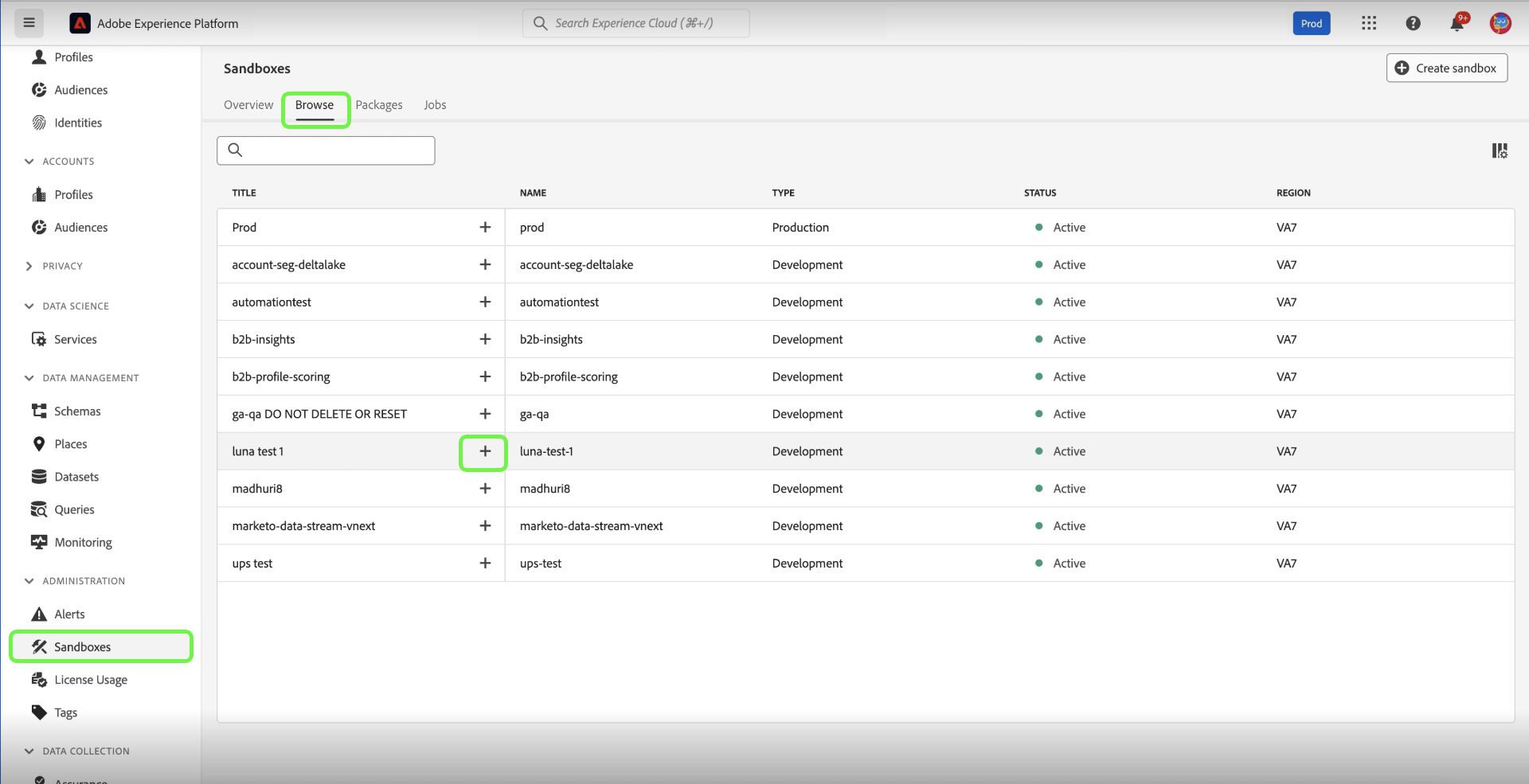View notifications bell

[x=1457, y=23]
